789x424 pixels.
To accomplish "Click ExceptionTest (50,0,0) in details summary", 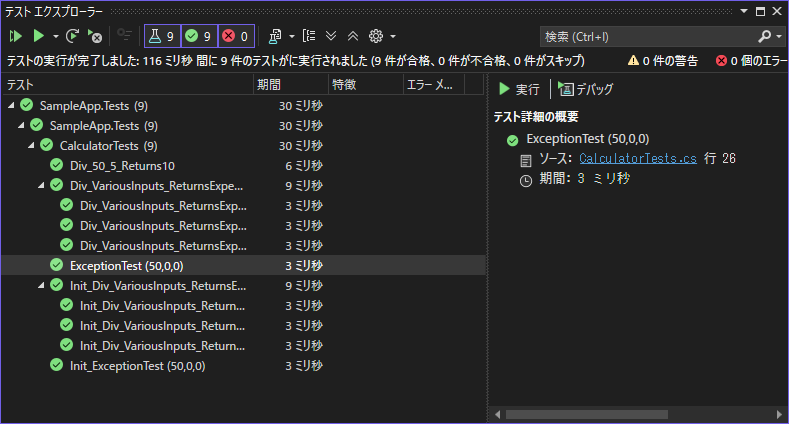I will point(588,139).
